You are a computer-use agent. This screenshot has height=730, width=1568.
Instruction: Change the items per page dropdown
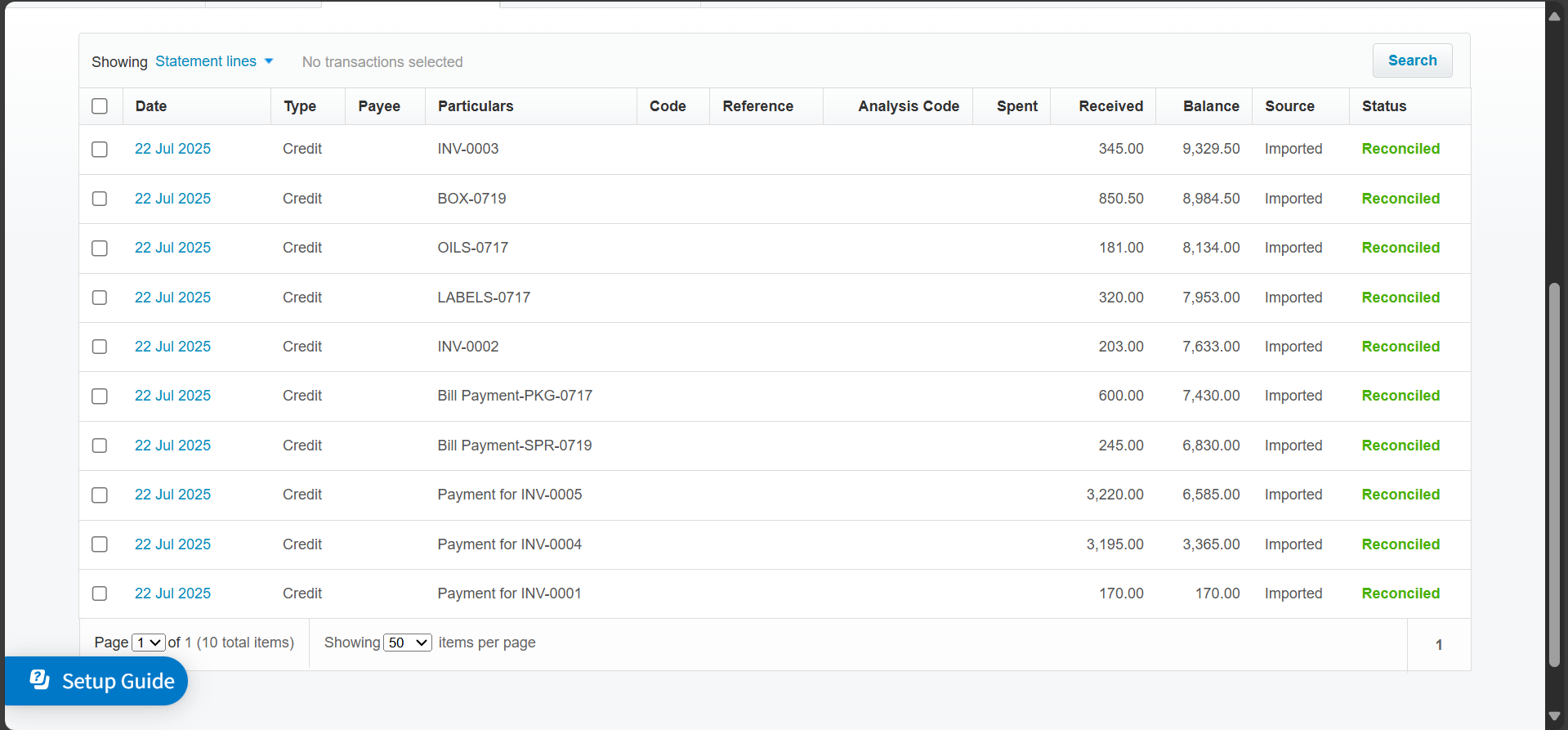click(x=408, y=643)
